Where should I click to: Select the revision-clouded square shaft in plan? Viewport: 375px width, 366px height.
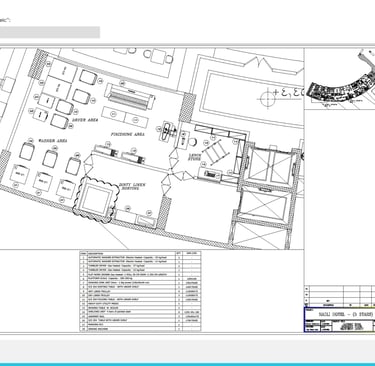96,200
